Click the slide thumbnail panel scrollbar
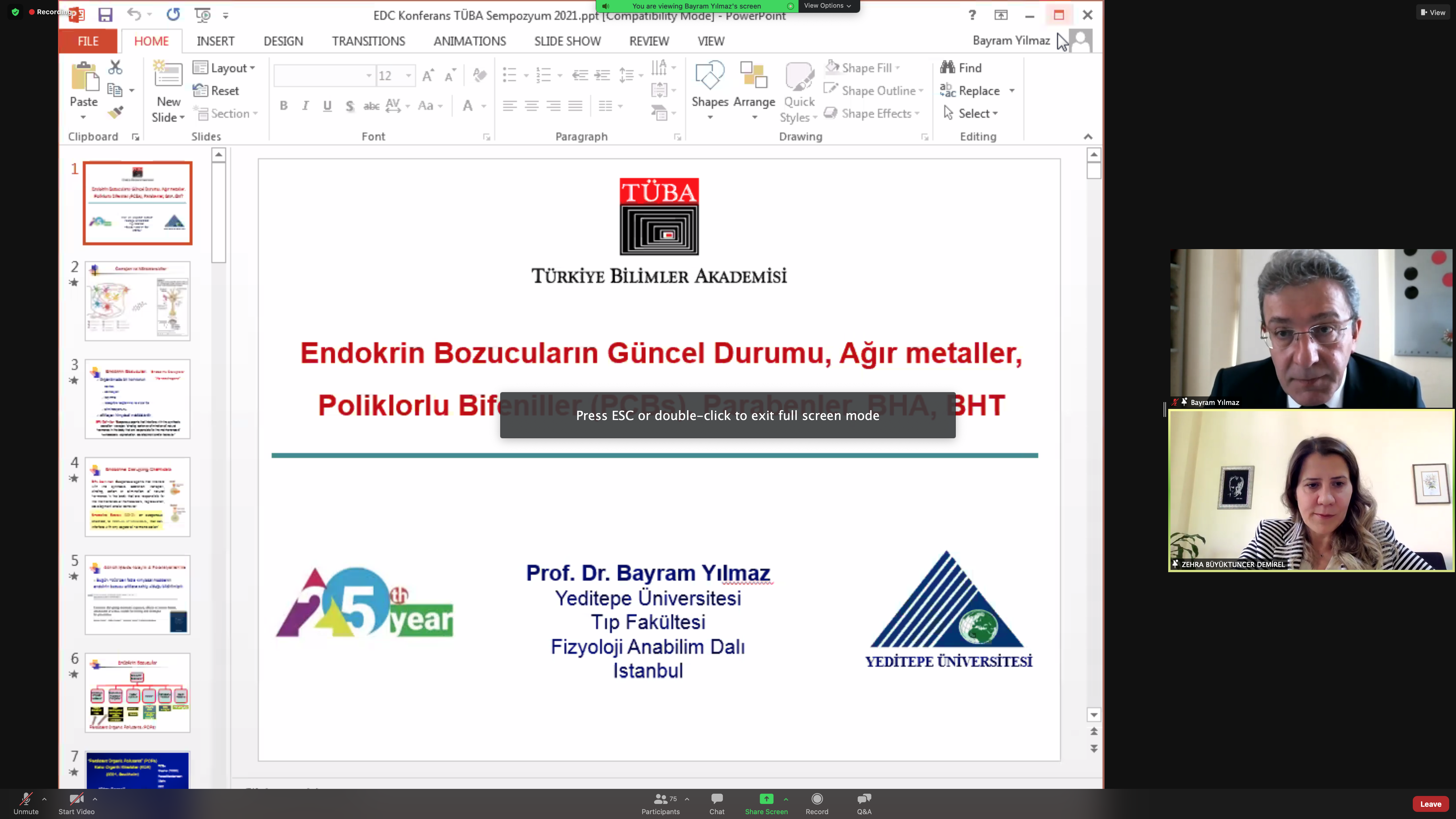This screenshot has width=1456, height=819. (219, 212)
